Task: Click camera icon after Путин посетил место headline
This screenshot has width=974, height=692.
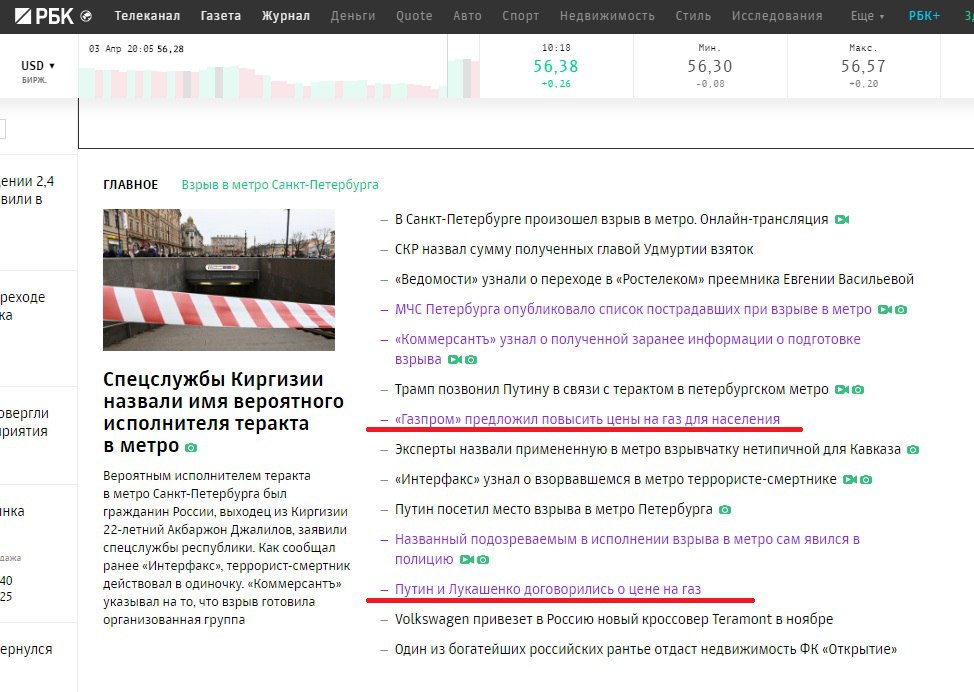Action: (x=725, y=510)
